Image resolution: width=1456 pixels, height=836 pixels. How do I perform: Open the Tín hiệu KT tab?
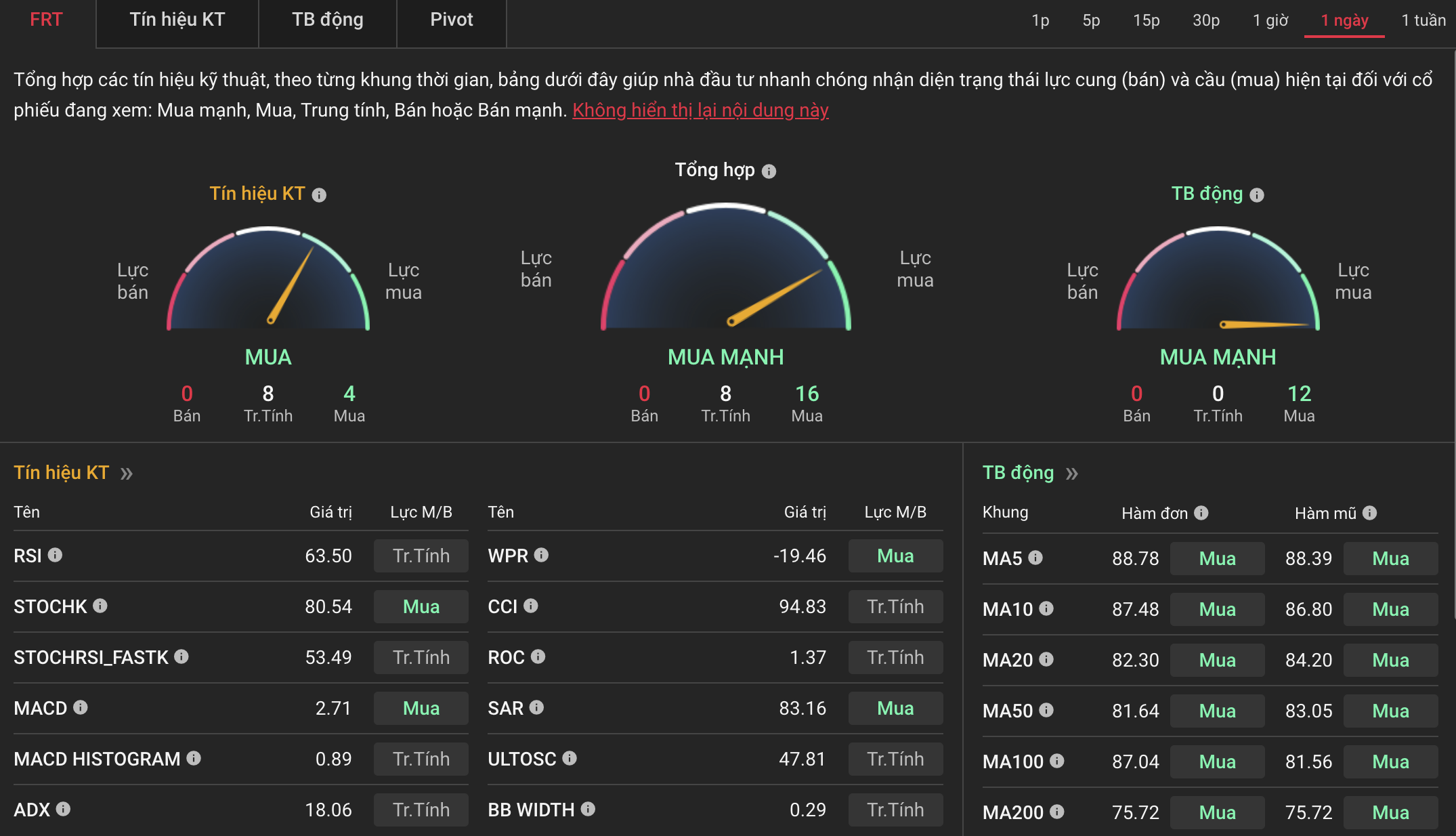tap(177, 20)
